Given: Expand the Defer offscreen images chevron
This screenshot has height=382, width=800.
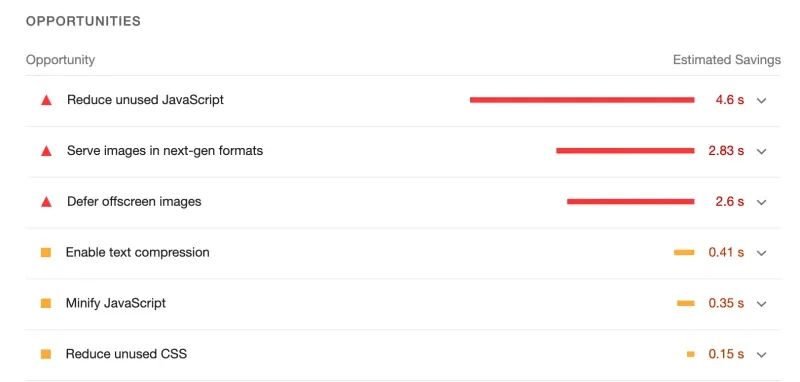Looking at the screenshot, I should coord(761,202).
